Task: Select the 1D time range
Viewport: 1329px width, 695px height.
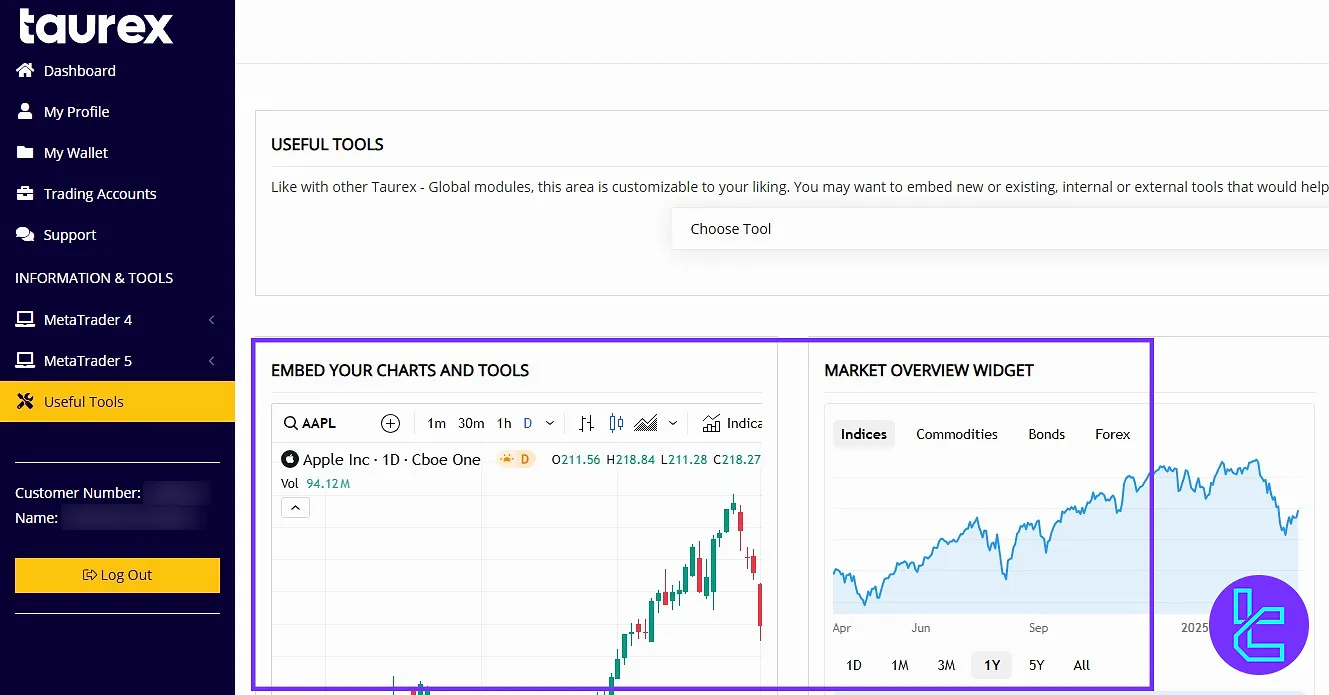Action: point(854,665)
